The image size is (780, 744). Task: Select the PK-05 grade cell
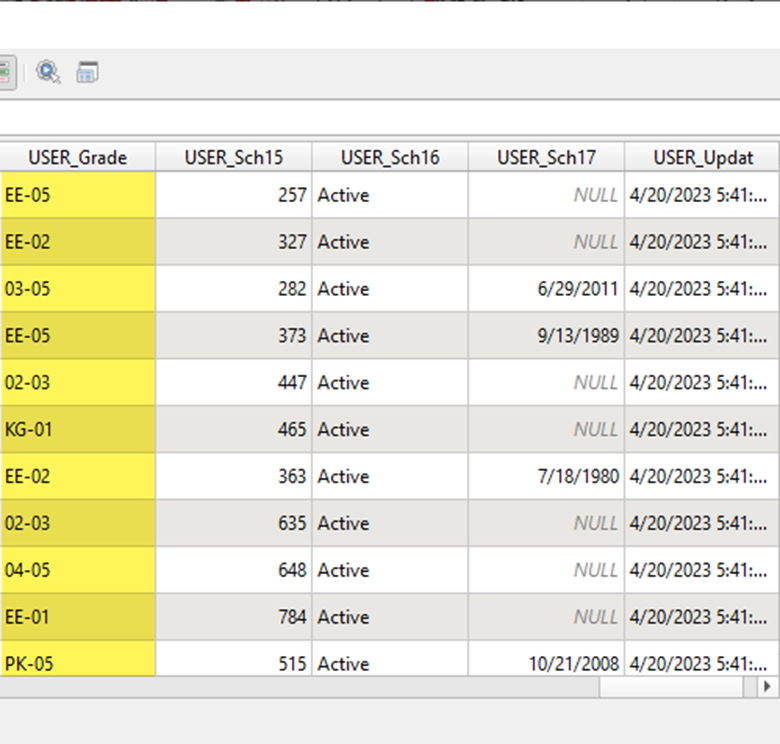[x=78, y=658]
